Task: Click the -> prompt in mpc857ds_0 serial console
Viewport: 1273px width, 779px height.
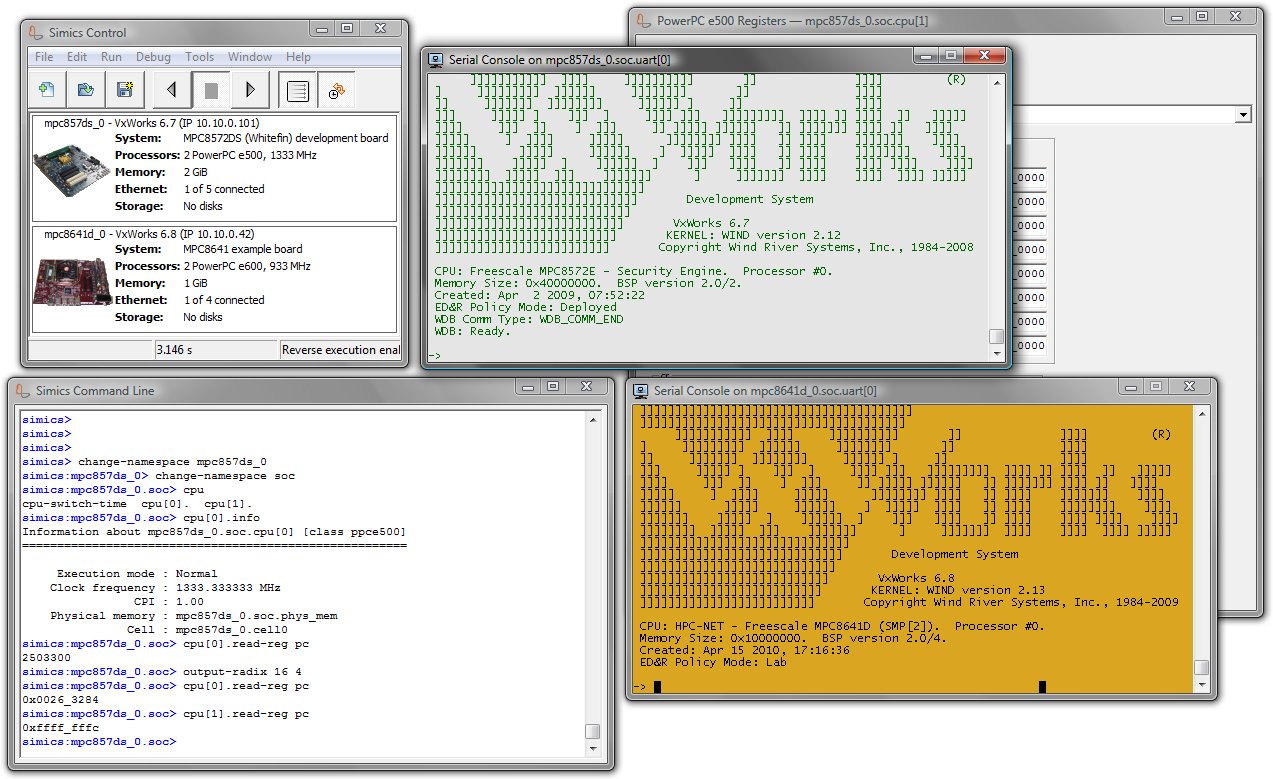Action: pos(434,355)
